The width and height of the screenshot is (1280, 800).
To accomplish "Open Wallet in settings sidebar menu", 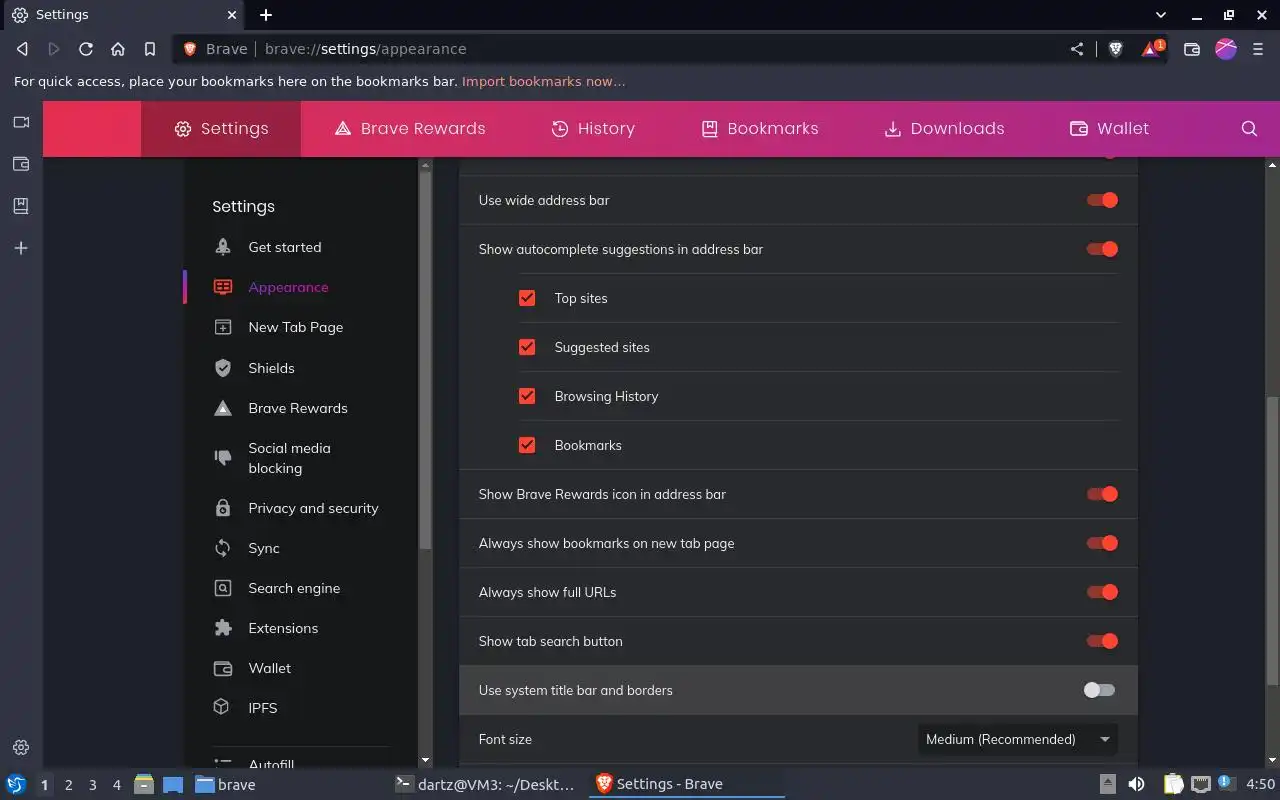I will (270, 668).
